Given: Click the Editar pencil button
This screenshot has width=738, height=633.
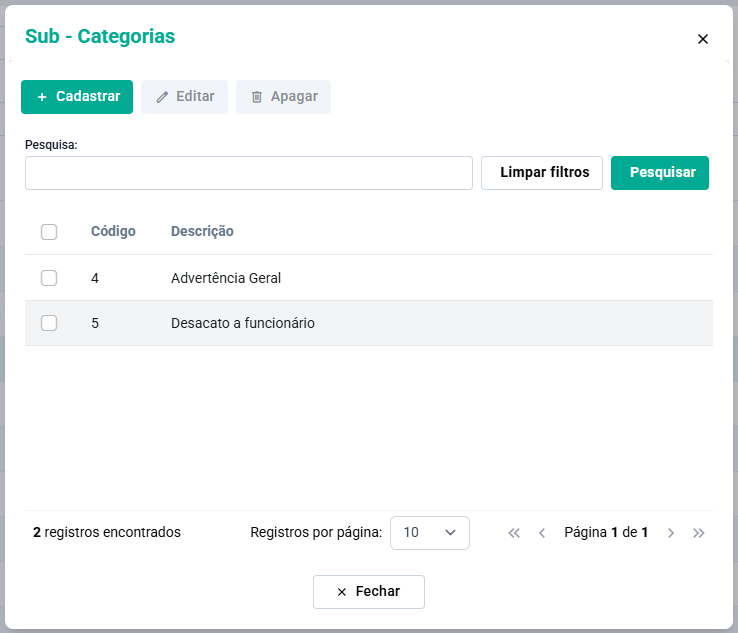Looking at the screenshot, I should click(x=184, y=97).
